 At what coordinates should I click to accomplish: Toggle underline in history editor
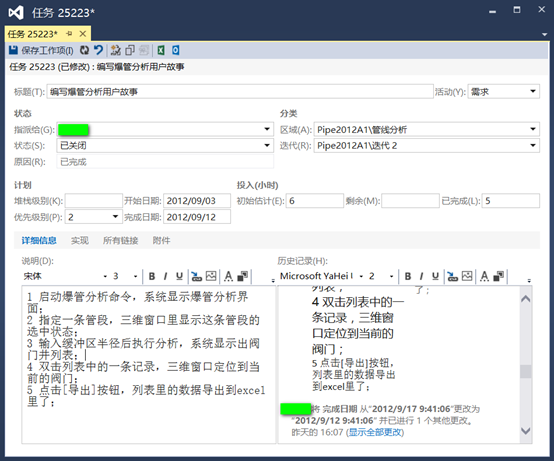tap(435, 276)
